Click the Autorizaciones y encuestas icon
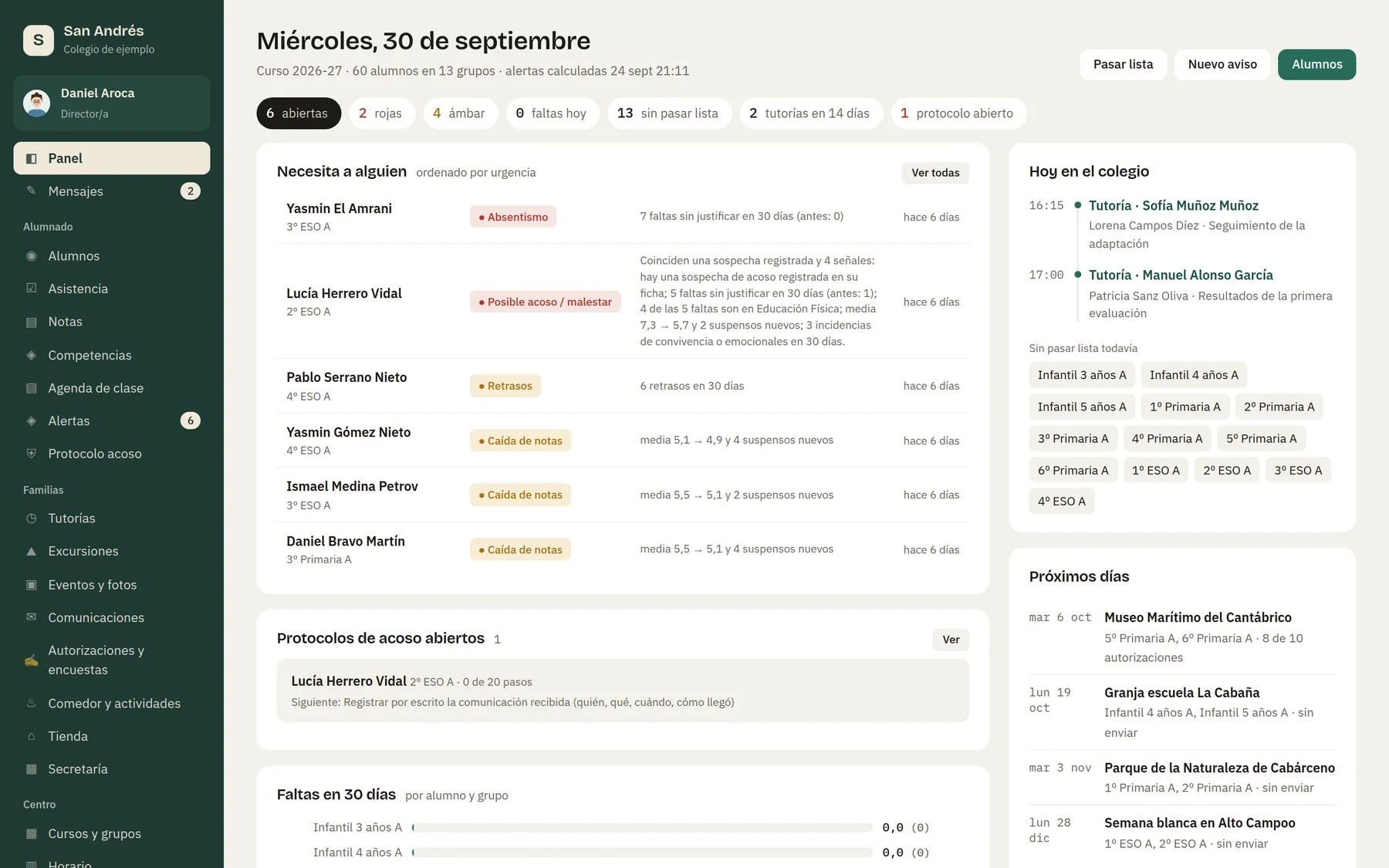This screenshot has height=868, width=1389. click(32, 660)
